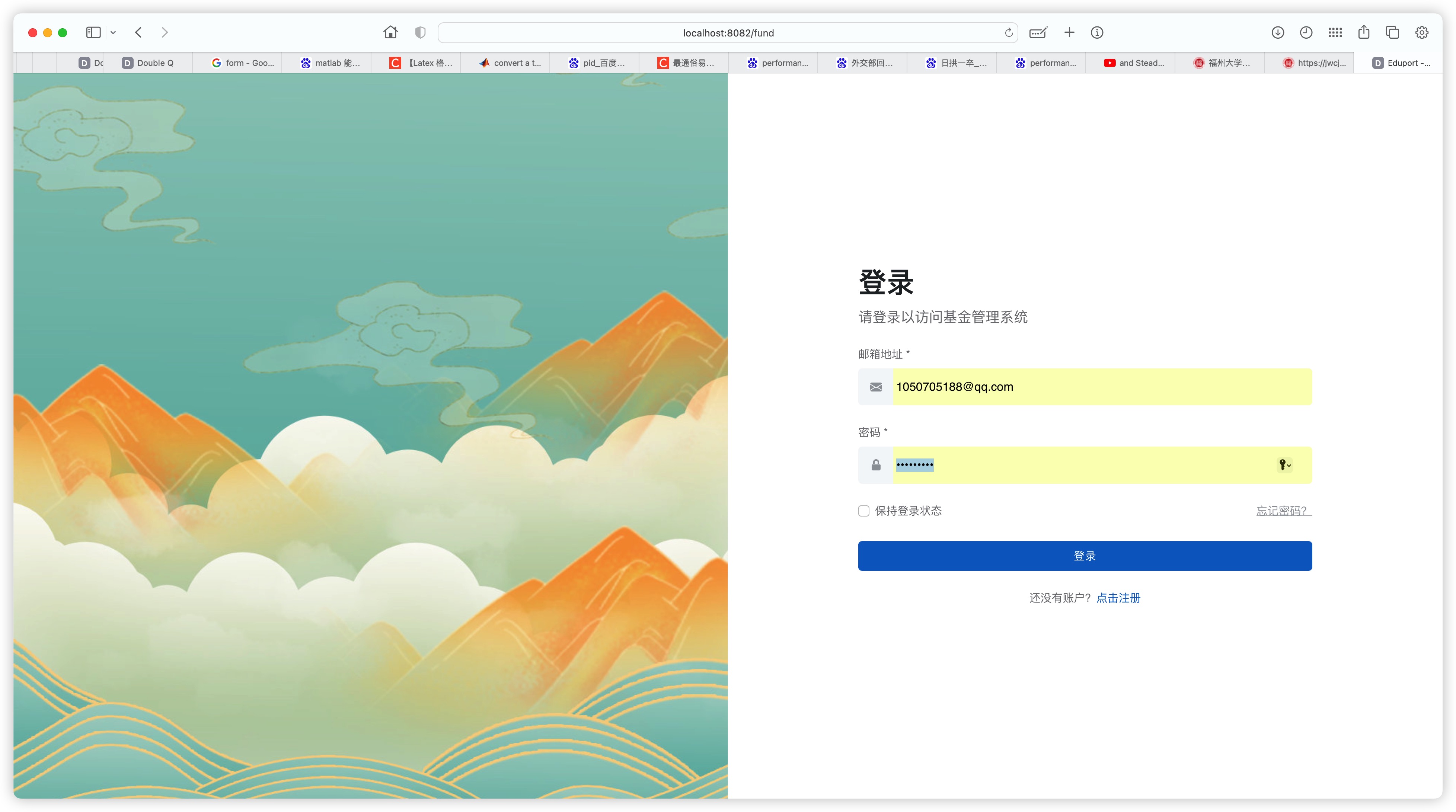Open password key autofill dropdown

coord(1285,464)
